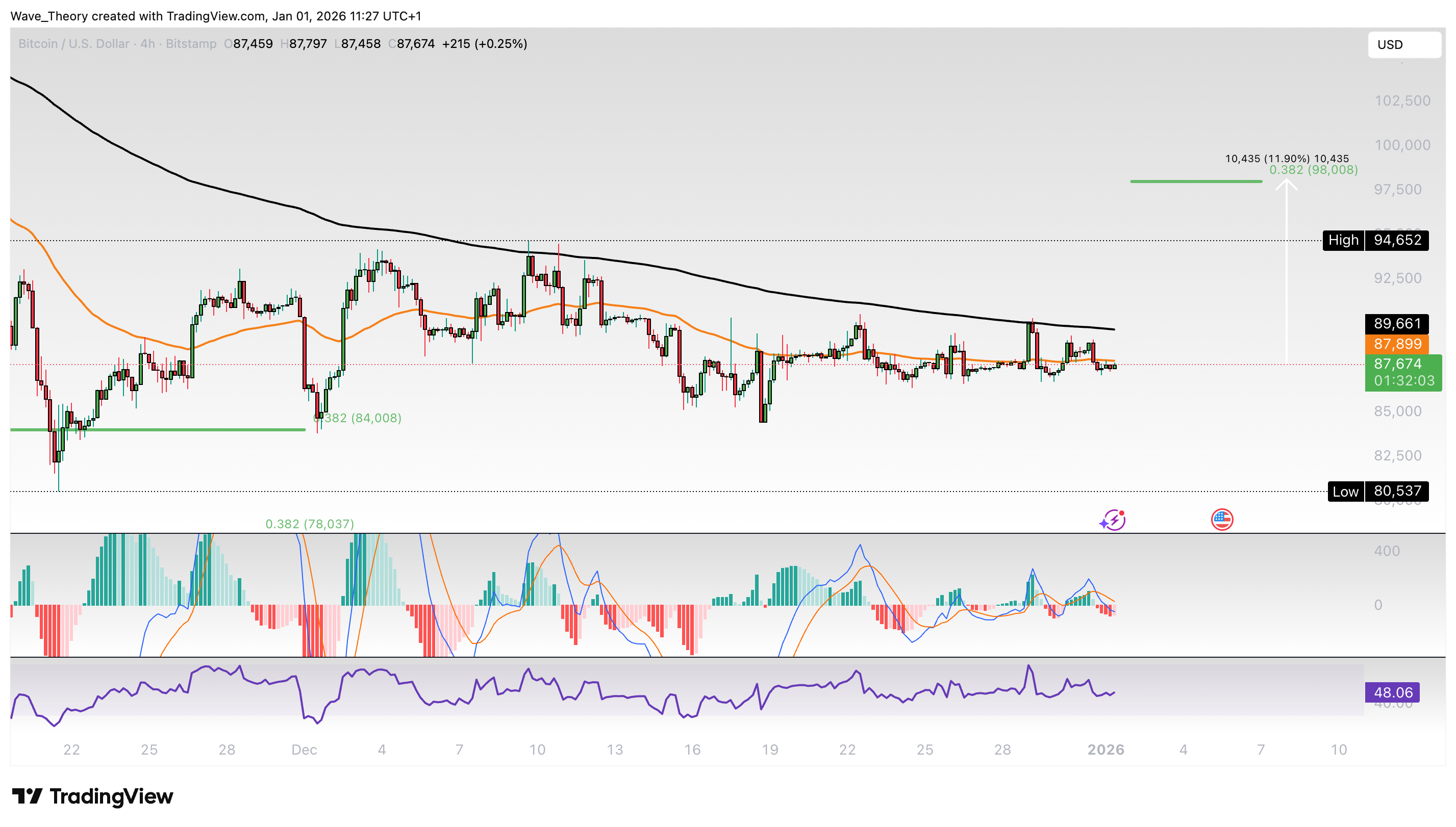Image resolution: width=1456 pixels, height=827 pixels.
Task: Open symbol search via Bitcoin / U.S. Dollar title
Action: coord(74,44)
